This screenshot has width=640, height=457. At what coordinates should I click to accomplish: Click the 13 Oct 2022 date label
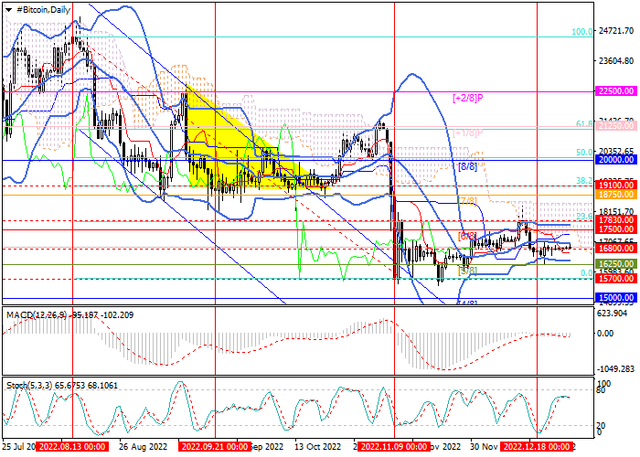pyautogui.click(x=318, y=446)
